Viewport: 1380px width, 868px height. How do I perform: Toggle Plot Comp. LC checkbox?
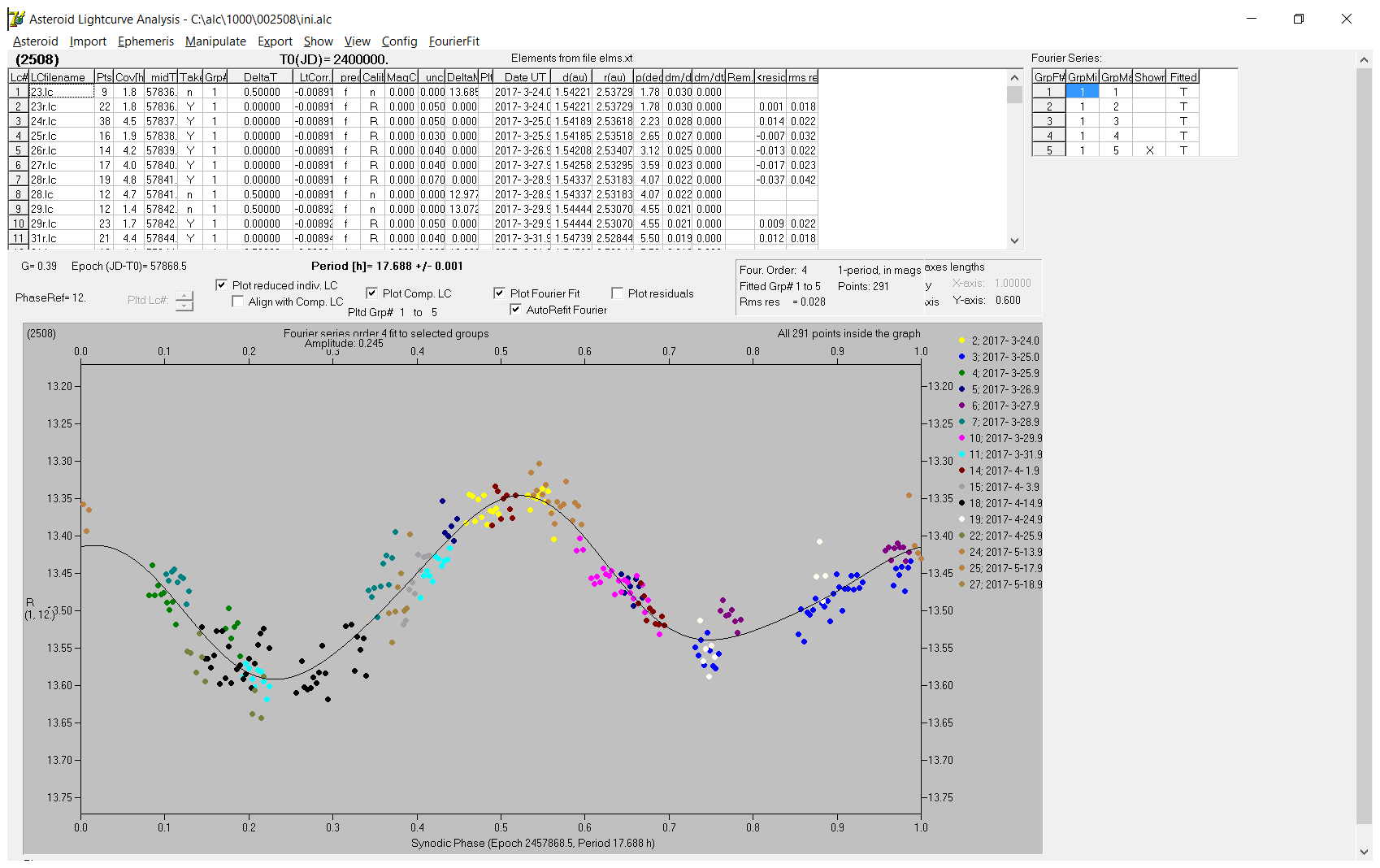click(x=371, y=293)
